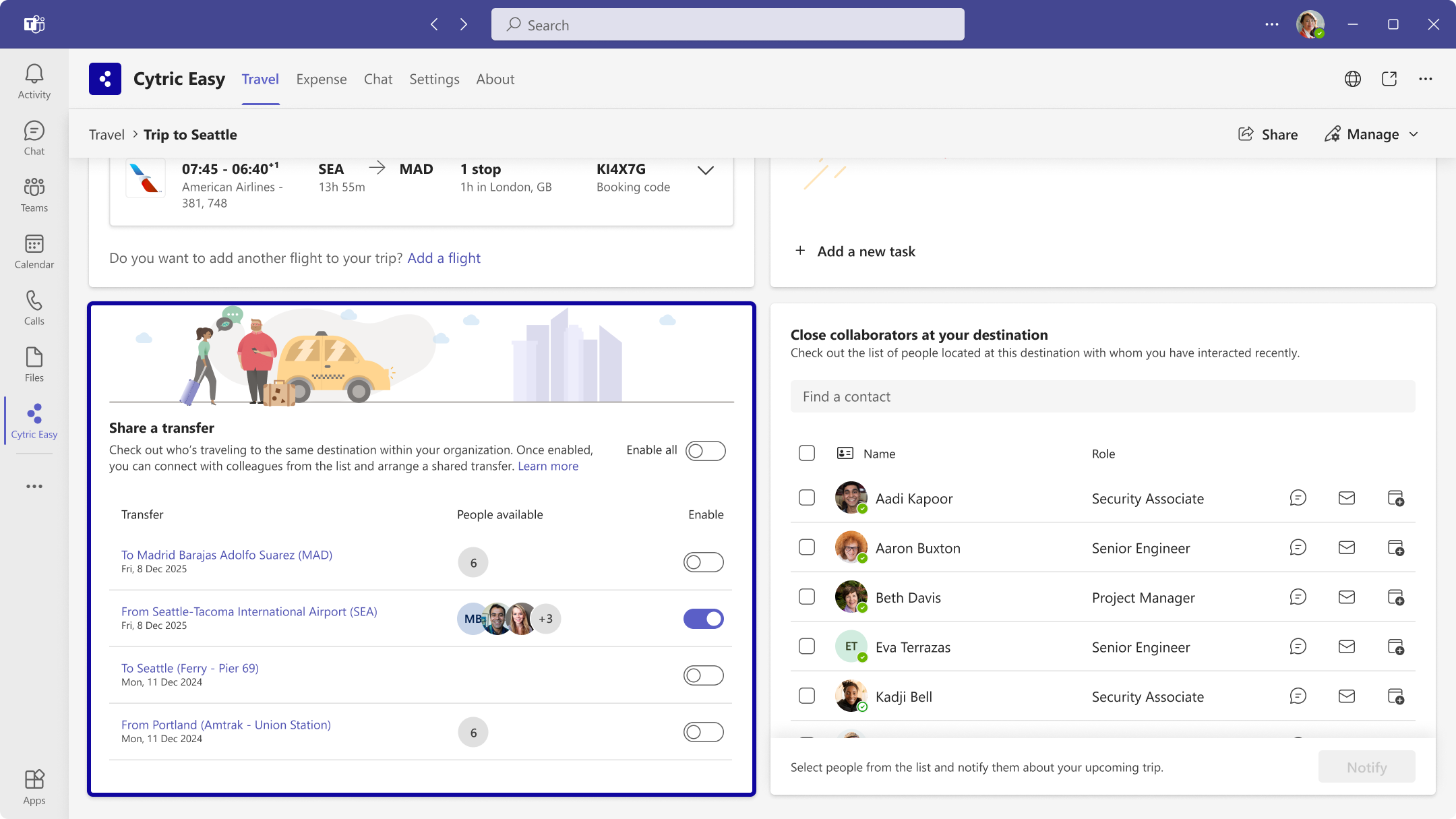Open the Calendar from the sidebar

click(x=34, y=250)
